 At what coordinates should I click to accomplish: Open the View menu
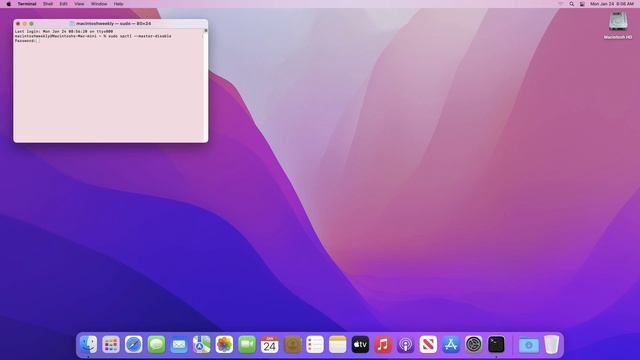point(79,4)
